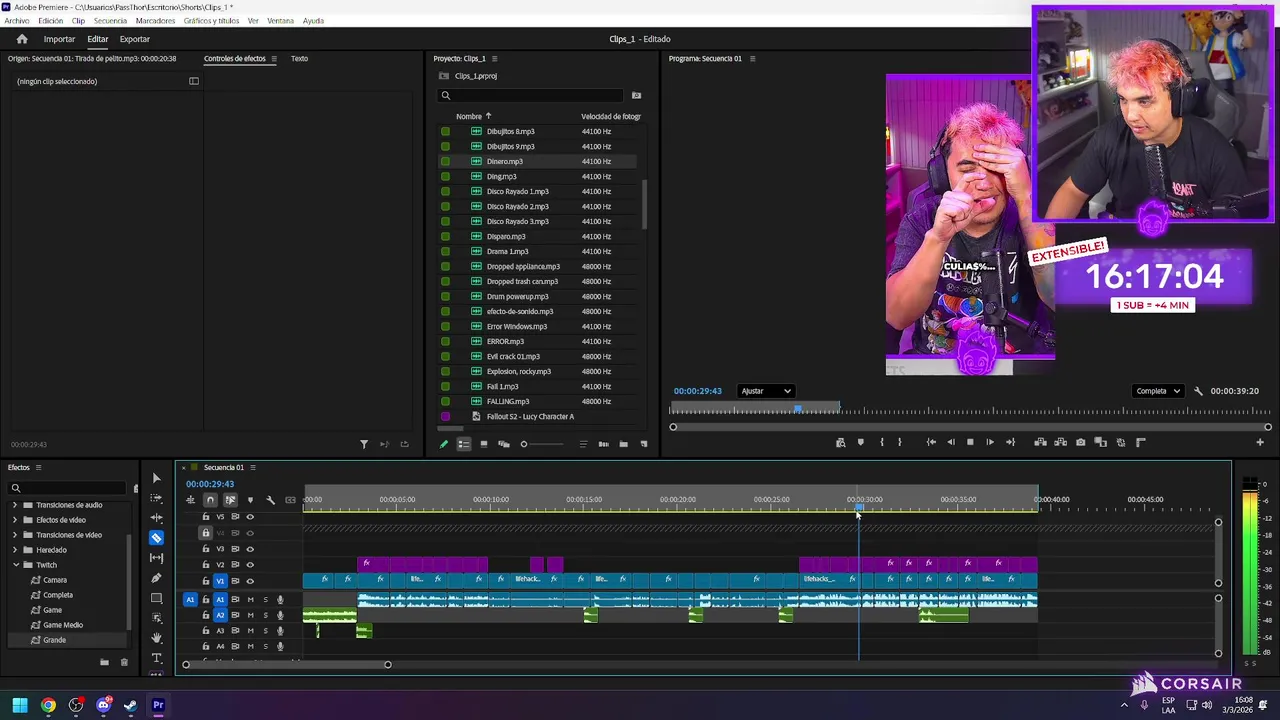Toggle V5 track output eye

(250, 517)
